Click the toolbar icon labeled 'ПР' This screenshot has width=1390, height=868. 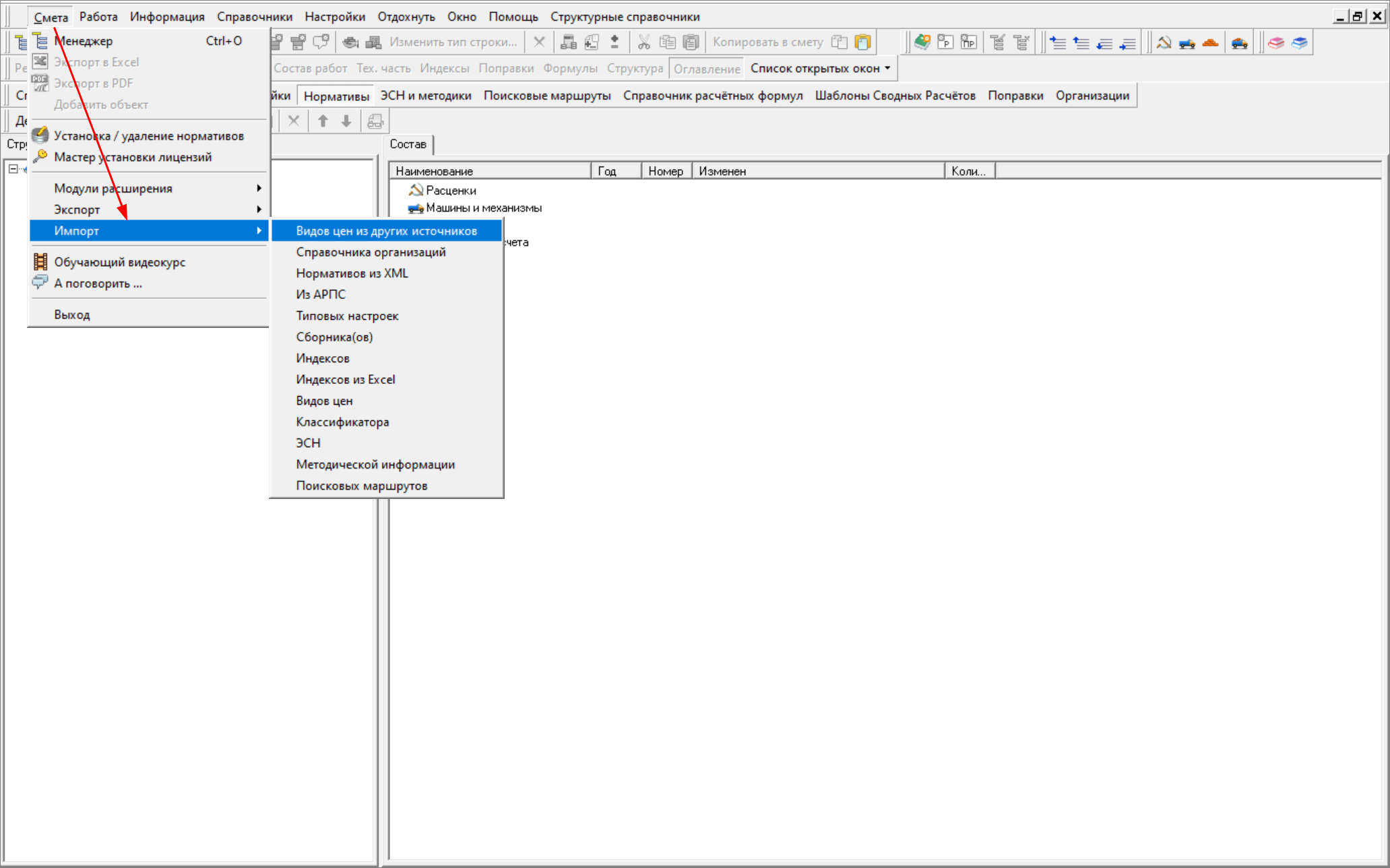[968, 42]
